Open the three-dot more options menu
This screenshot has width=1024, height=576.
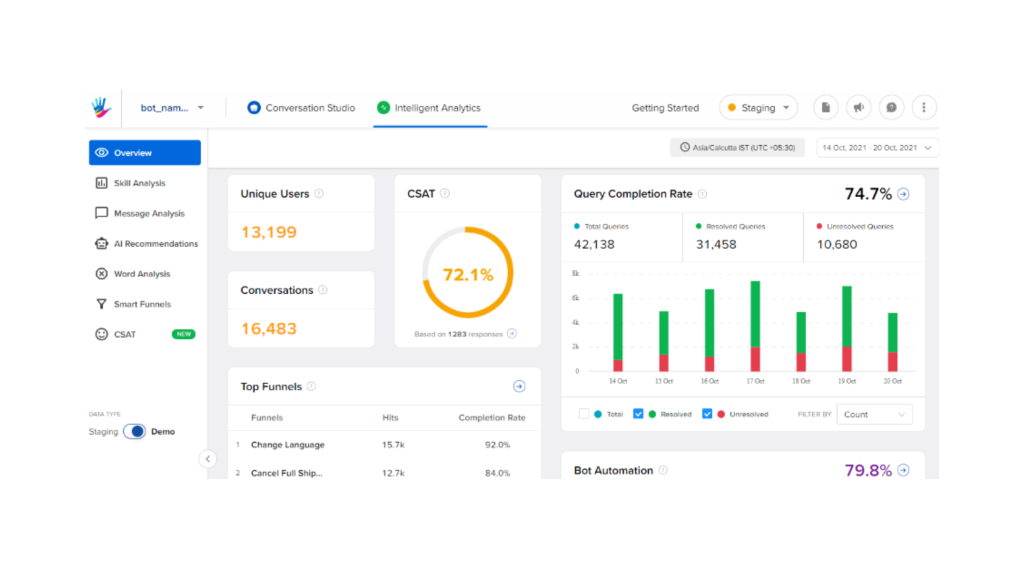coord(924,108)
